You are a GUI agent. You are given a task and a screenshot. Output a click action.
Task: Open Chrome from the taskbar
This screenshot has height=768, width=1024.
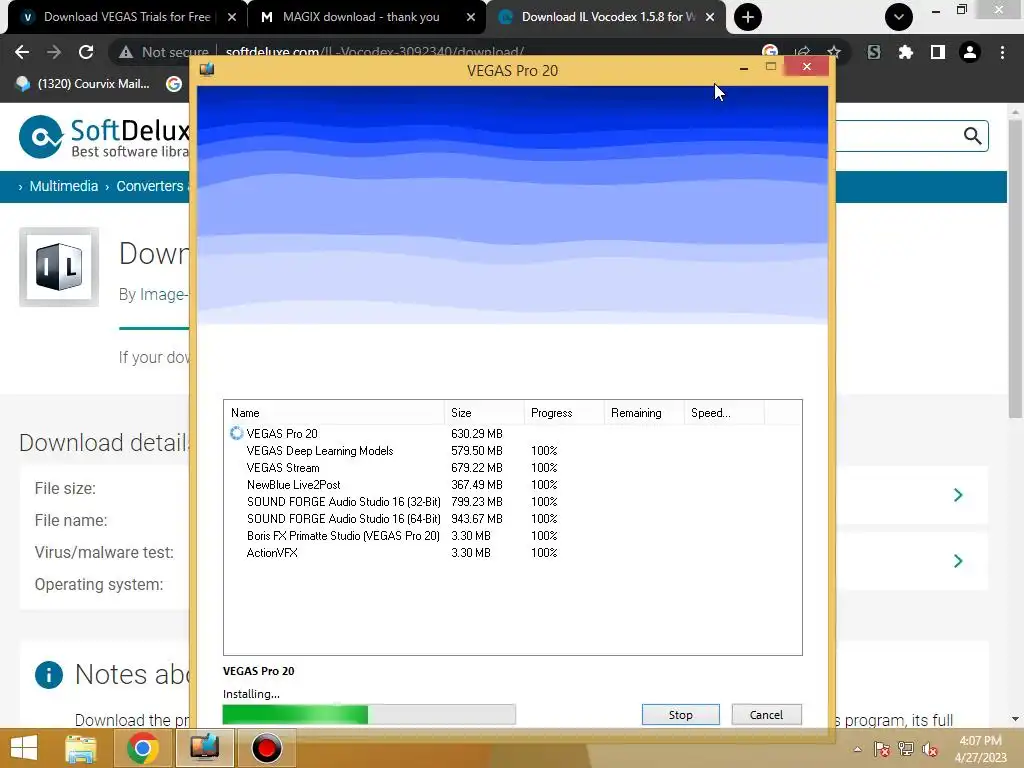(x=142, y=748)
